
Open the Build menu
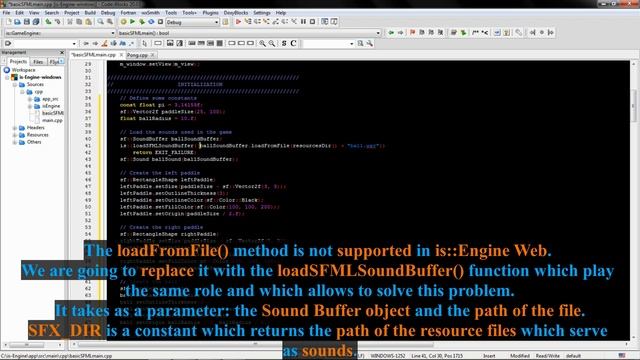coord(90,13)
